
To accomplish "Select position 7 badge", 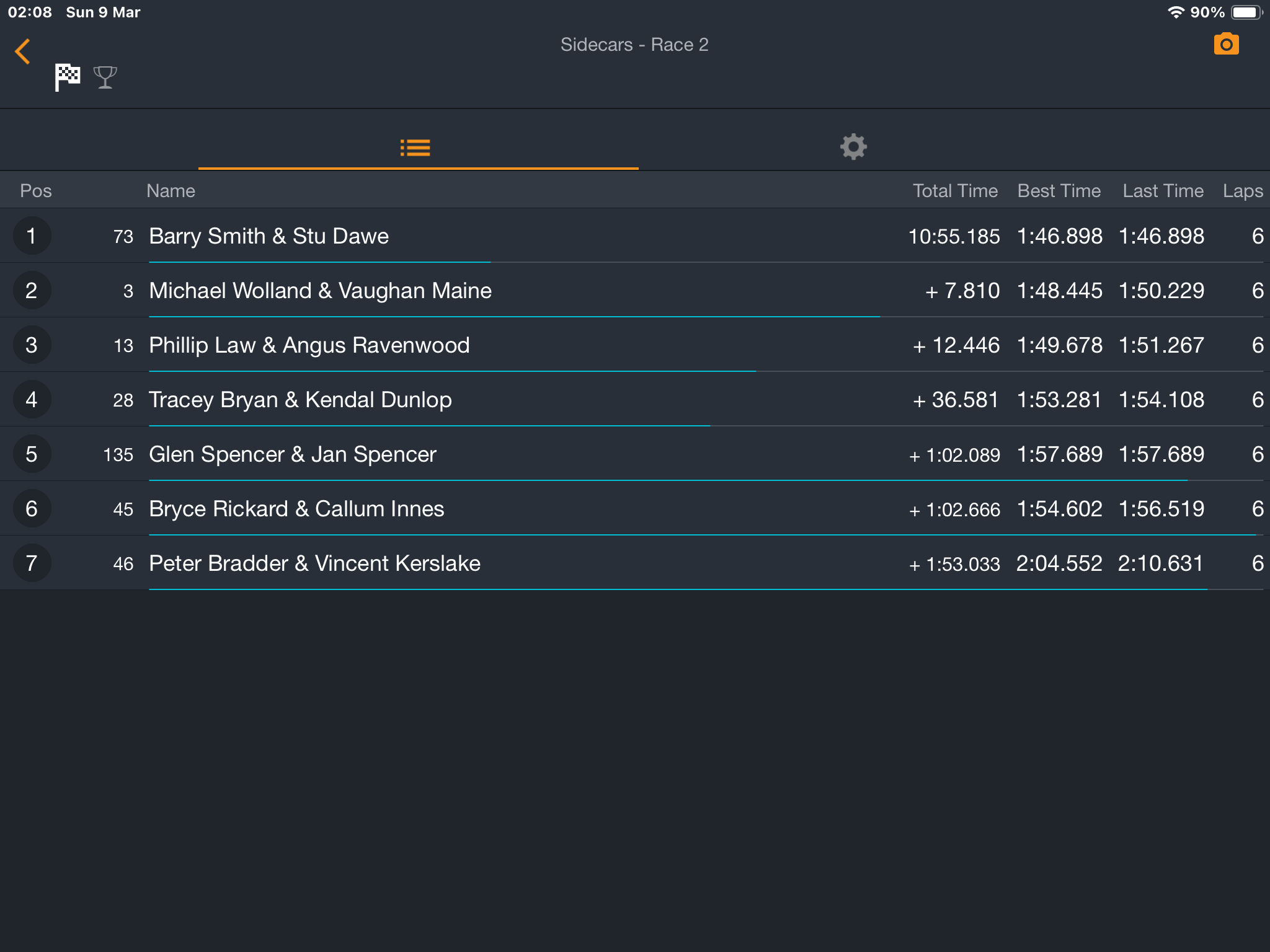I will (32, 563).
